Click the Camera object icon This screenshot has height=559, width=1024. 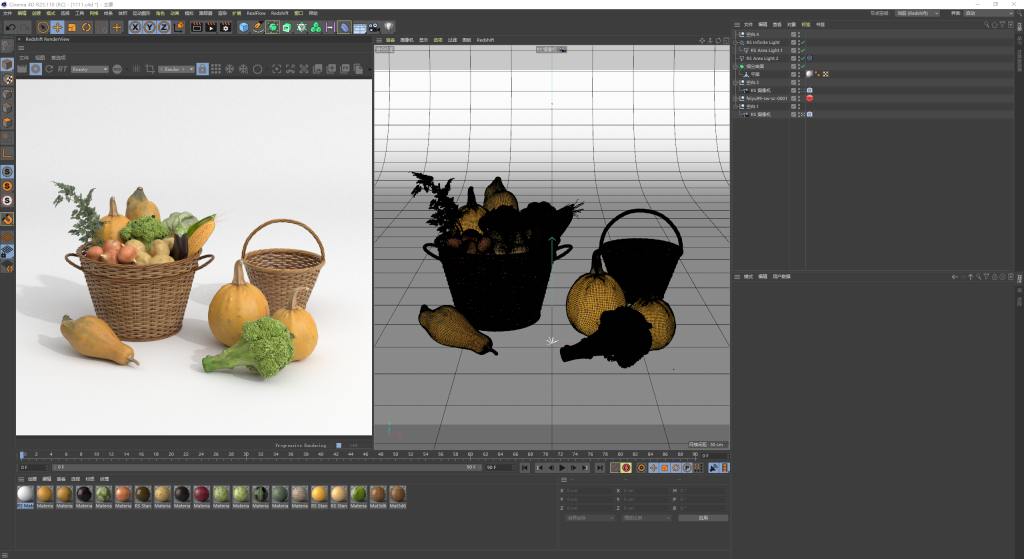click(374, 27)
